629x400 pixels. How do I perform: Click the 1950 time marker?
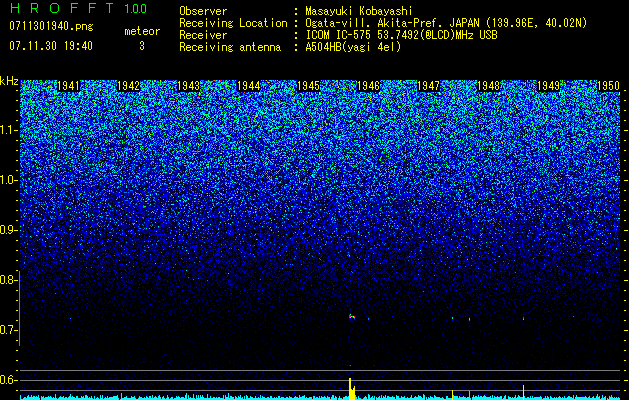608,86
